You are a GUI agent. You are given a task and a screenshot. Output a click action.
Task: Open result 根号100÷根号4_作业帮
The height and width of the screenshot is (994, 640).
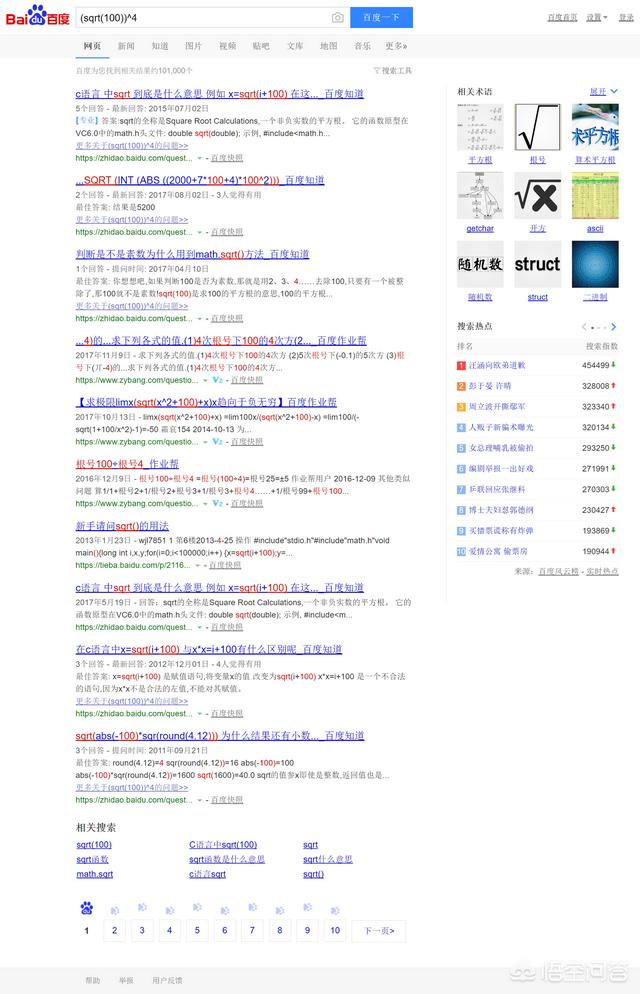127,464
